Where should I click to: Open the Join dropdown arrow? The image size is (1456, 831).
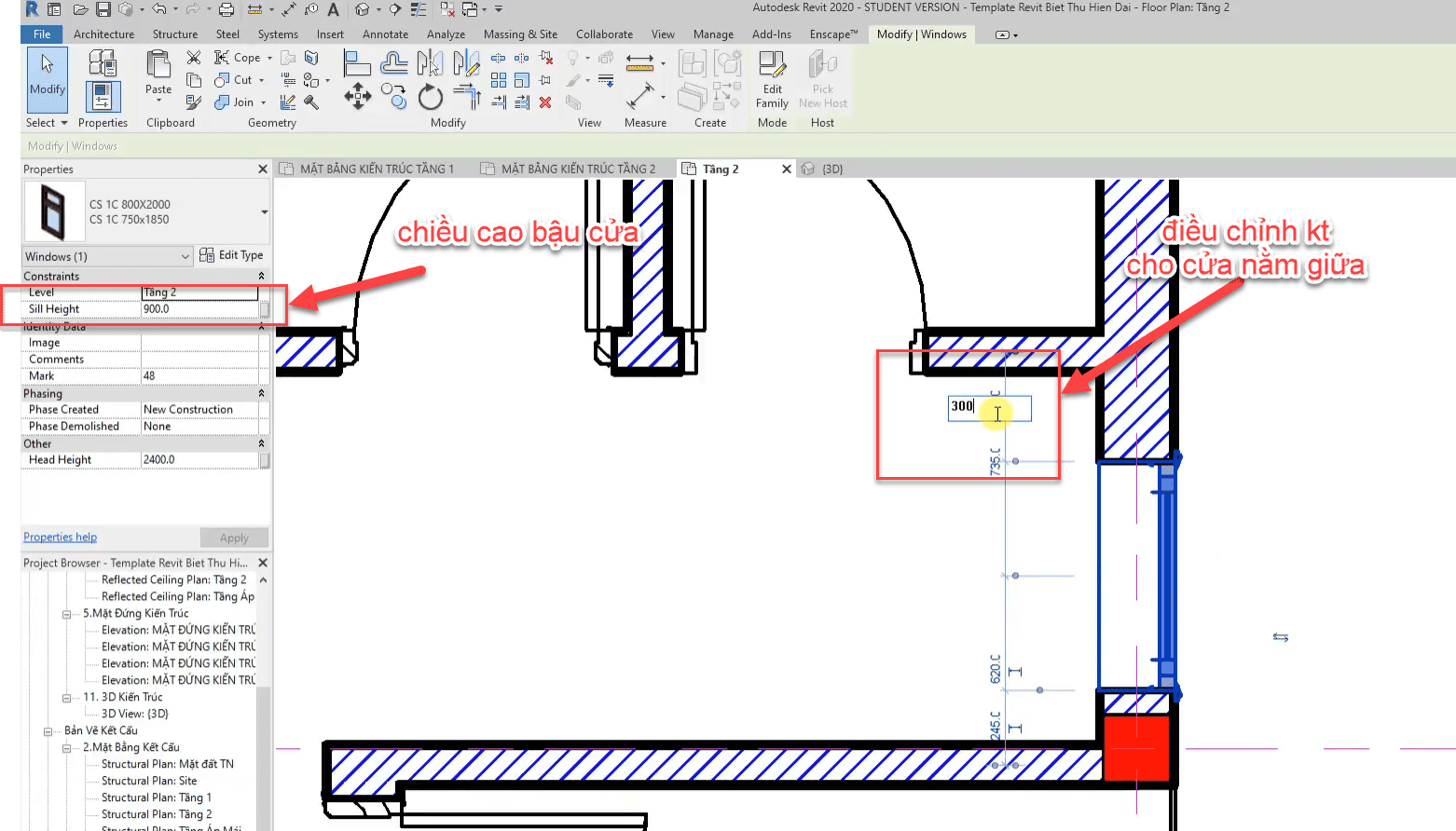coord(263,102)
